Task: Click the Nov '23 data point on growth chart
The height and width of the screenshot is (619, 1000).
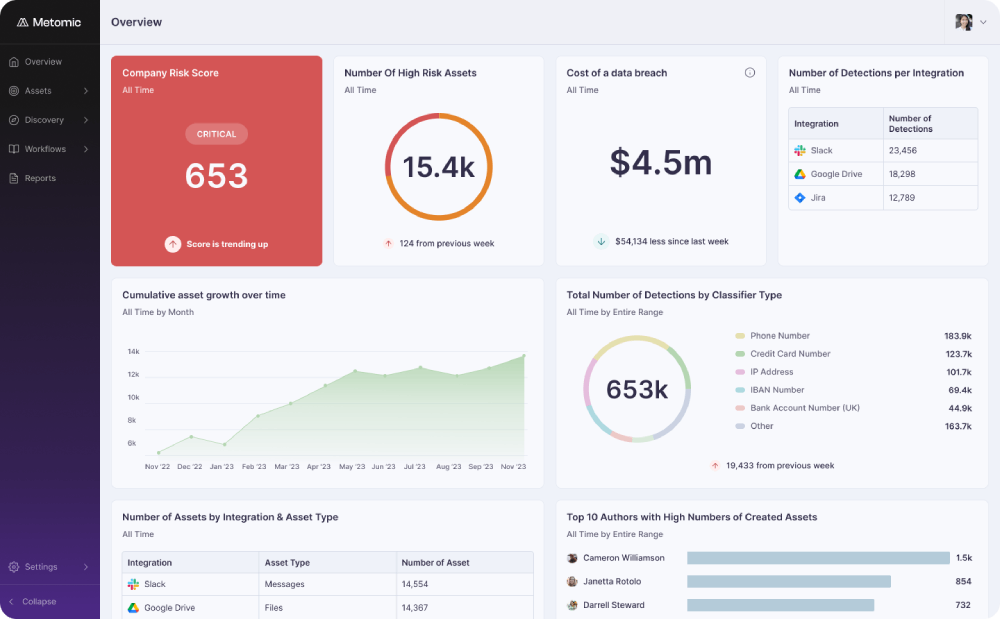Action: click(x=523, y=355)
